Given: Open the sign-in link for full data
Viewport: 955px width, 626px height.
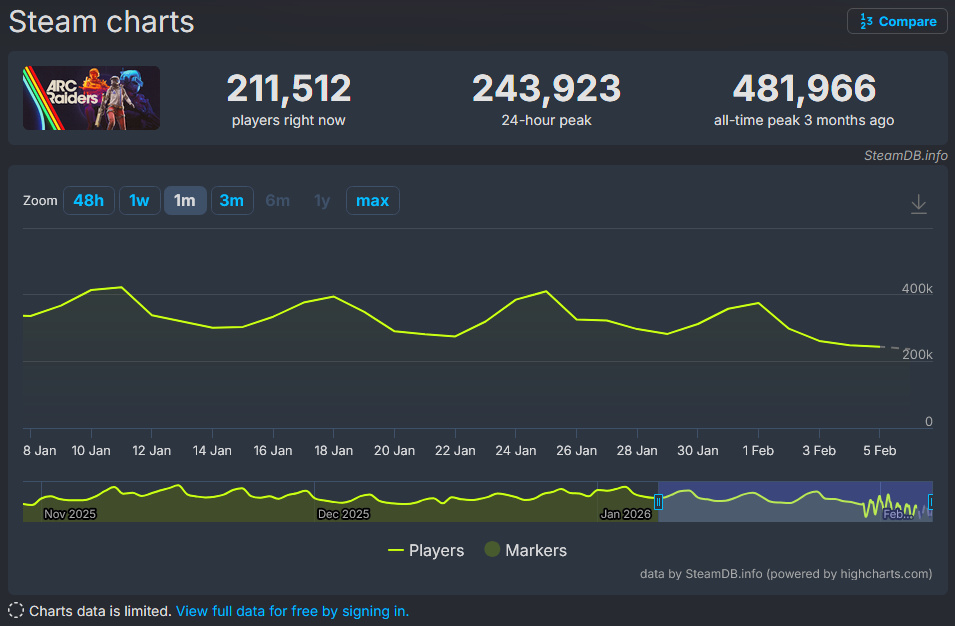Looking at the screenshot, I should 292,611.
